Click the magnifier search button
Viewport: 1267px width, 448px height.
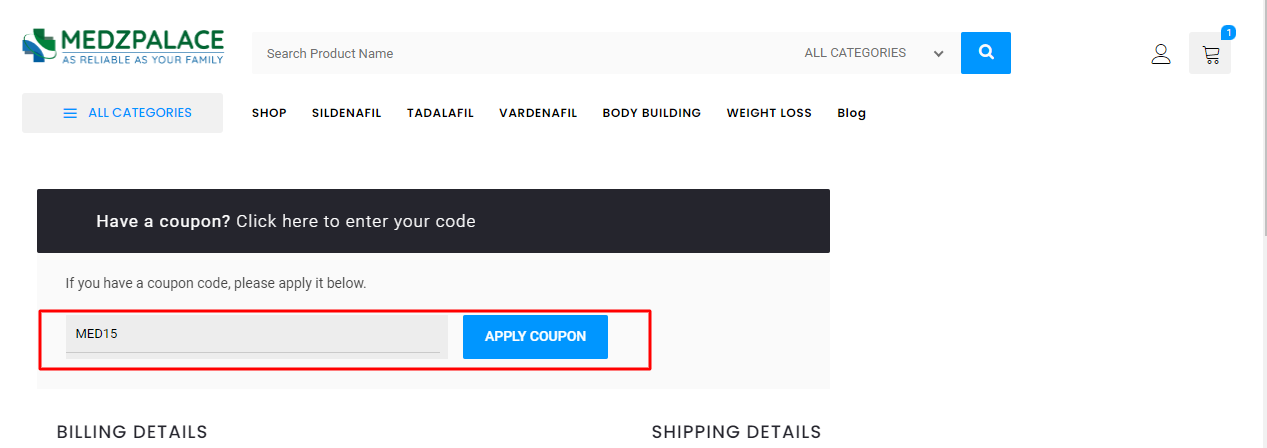985,53
